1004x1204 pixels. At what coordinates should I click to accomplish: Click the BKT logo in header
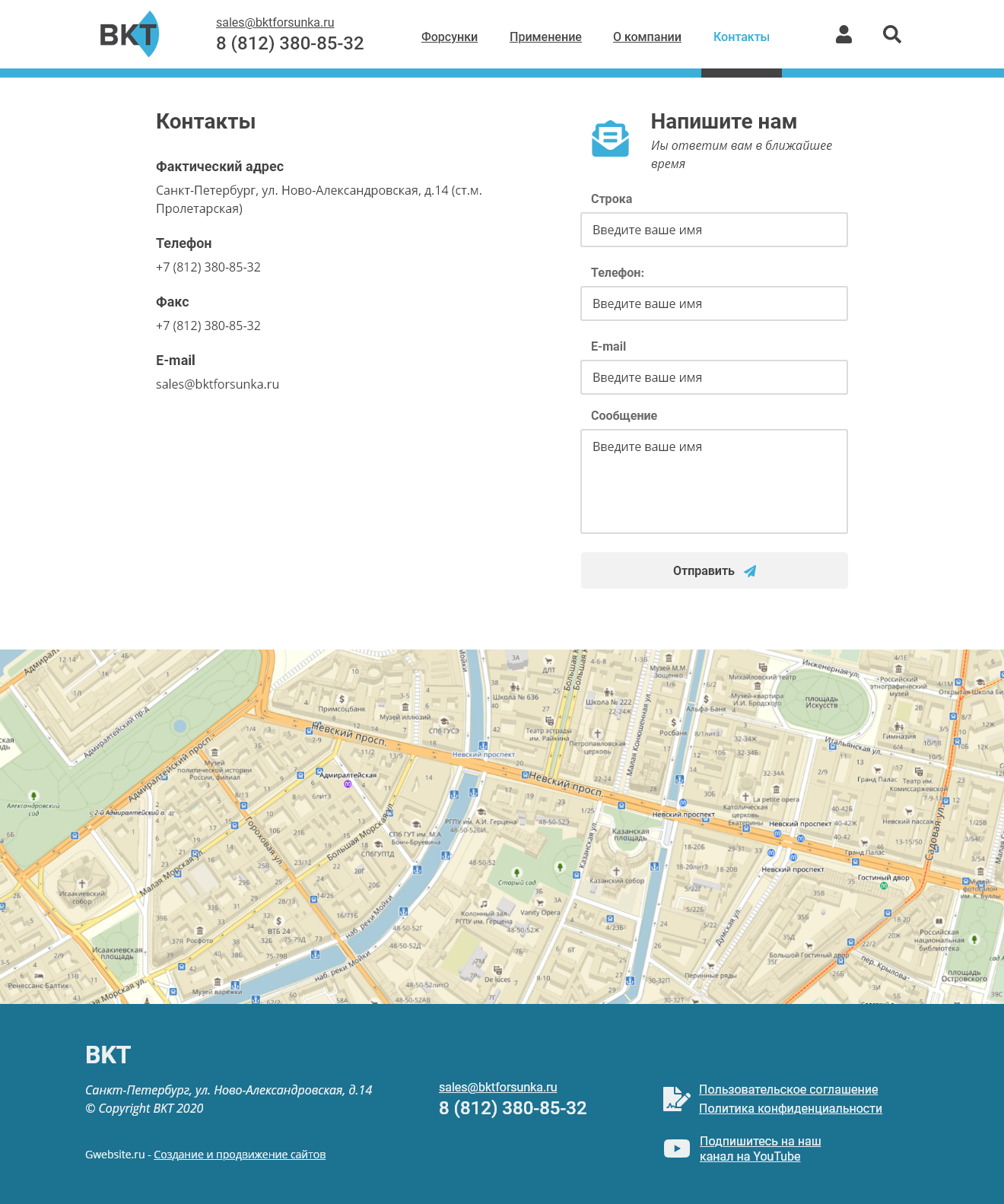(x=129, y=34)
